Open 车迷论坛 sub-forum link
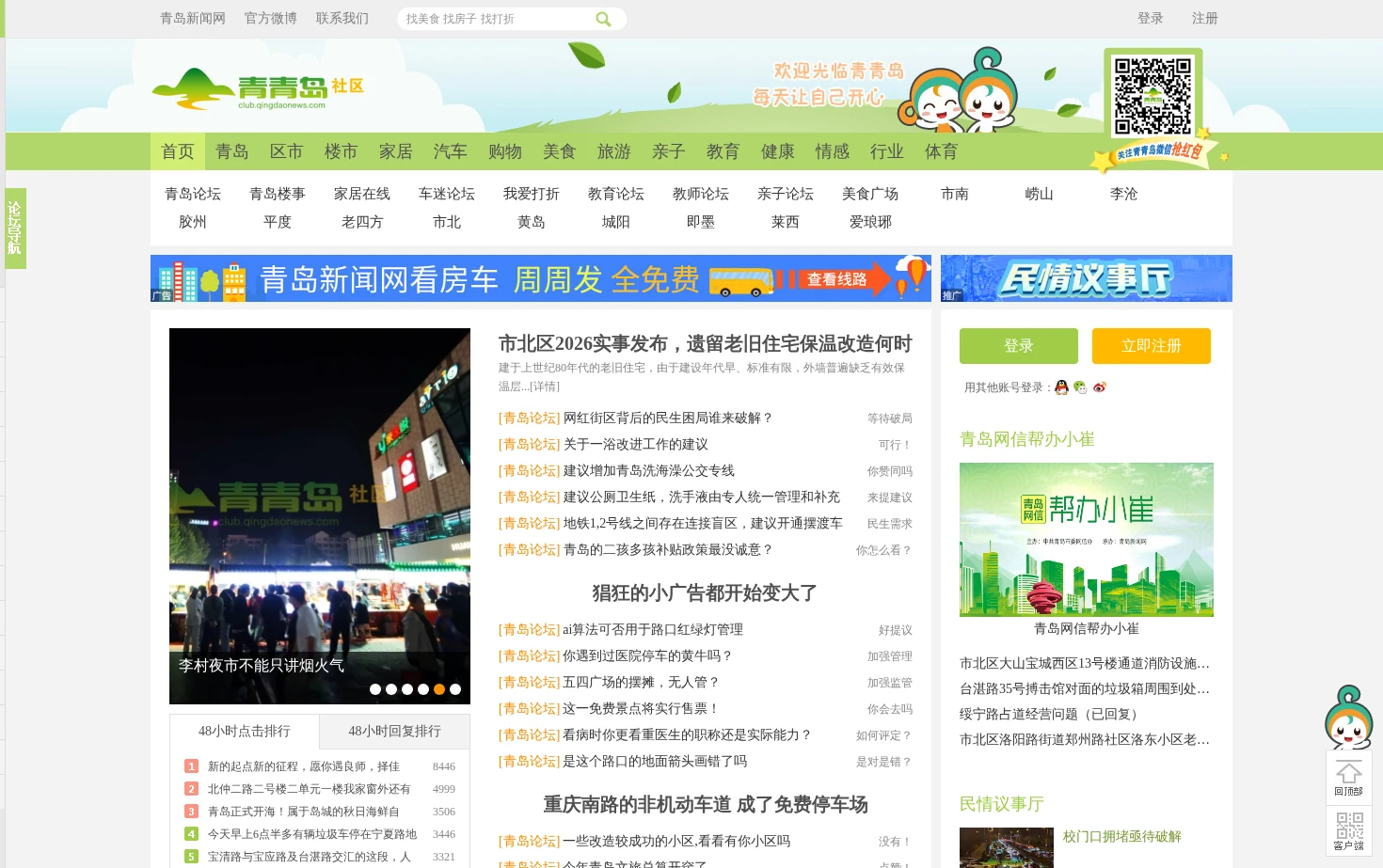This screenshot has height=868, width=1383. pos(447,194)
